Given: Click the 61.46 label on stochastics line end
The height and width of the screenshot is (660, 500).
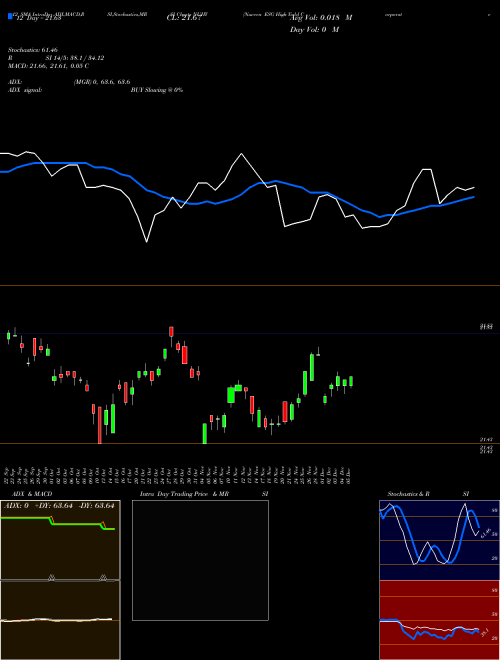Looking at the screenshot, I should [x=485, y=533].
